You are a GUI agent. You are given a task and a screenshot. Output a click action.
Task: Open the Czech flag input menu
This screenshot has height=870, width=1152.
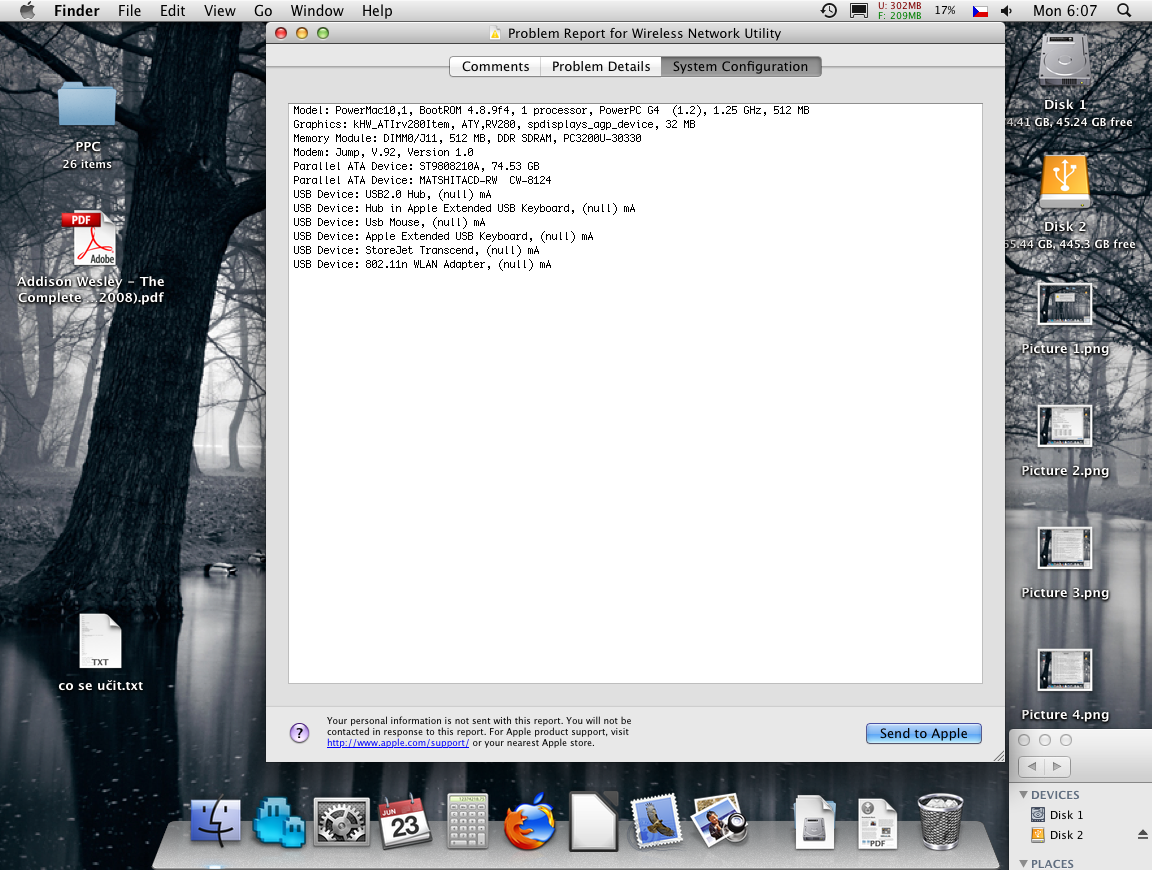[980, 11]
